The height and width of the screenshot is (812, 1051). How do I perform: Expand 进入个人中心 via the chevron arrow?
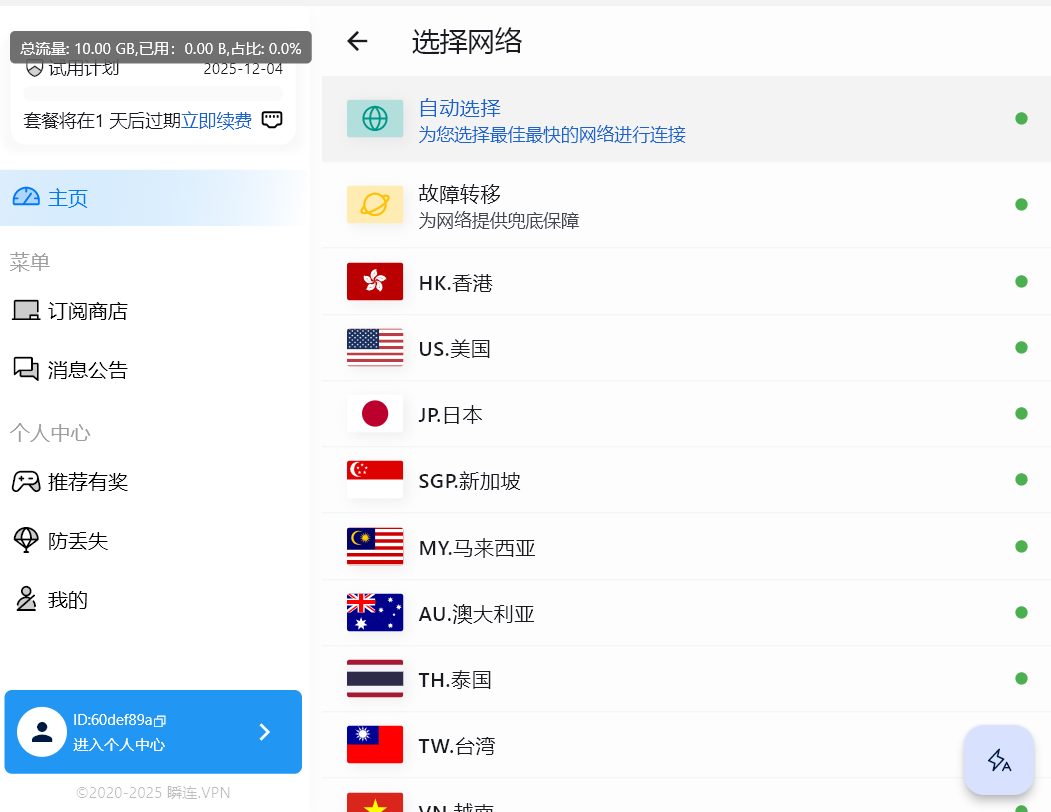(x=264, y=731)
